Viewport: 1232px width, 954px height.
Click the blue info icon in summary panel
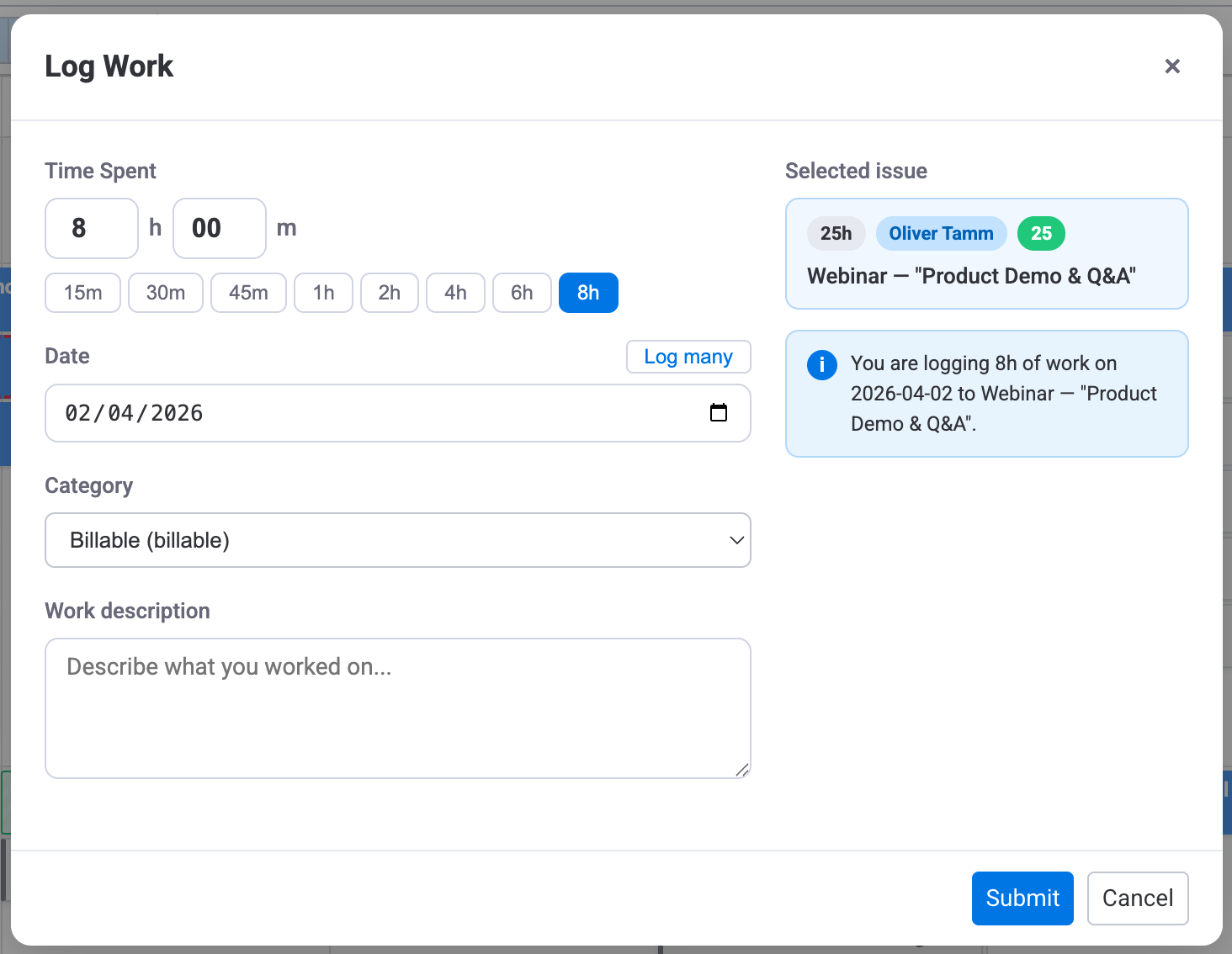(822, 365)
